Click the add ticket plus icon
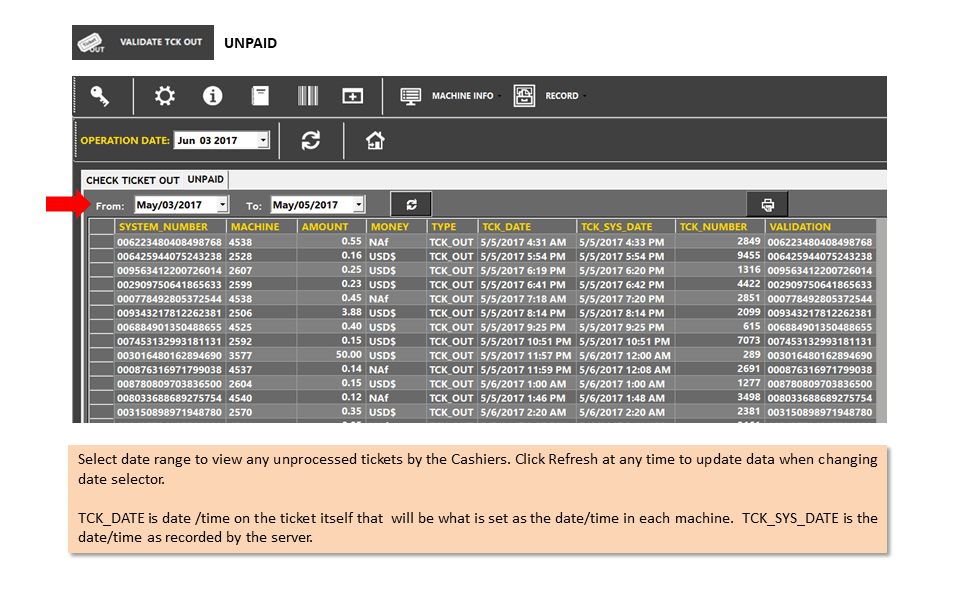 353,96
